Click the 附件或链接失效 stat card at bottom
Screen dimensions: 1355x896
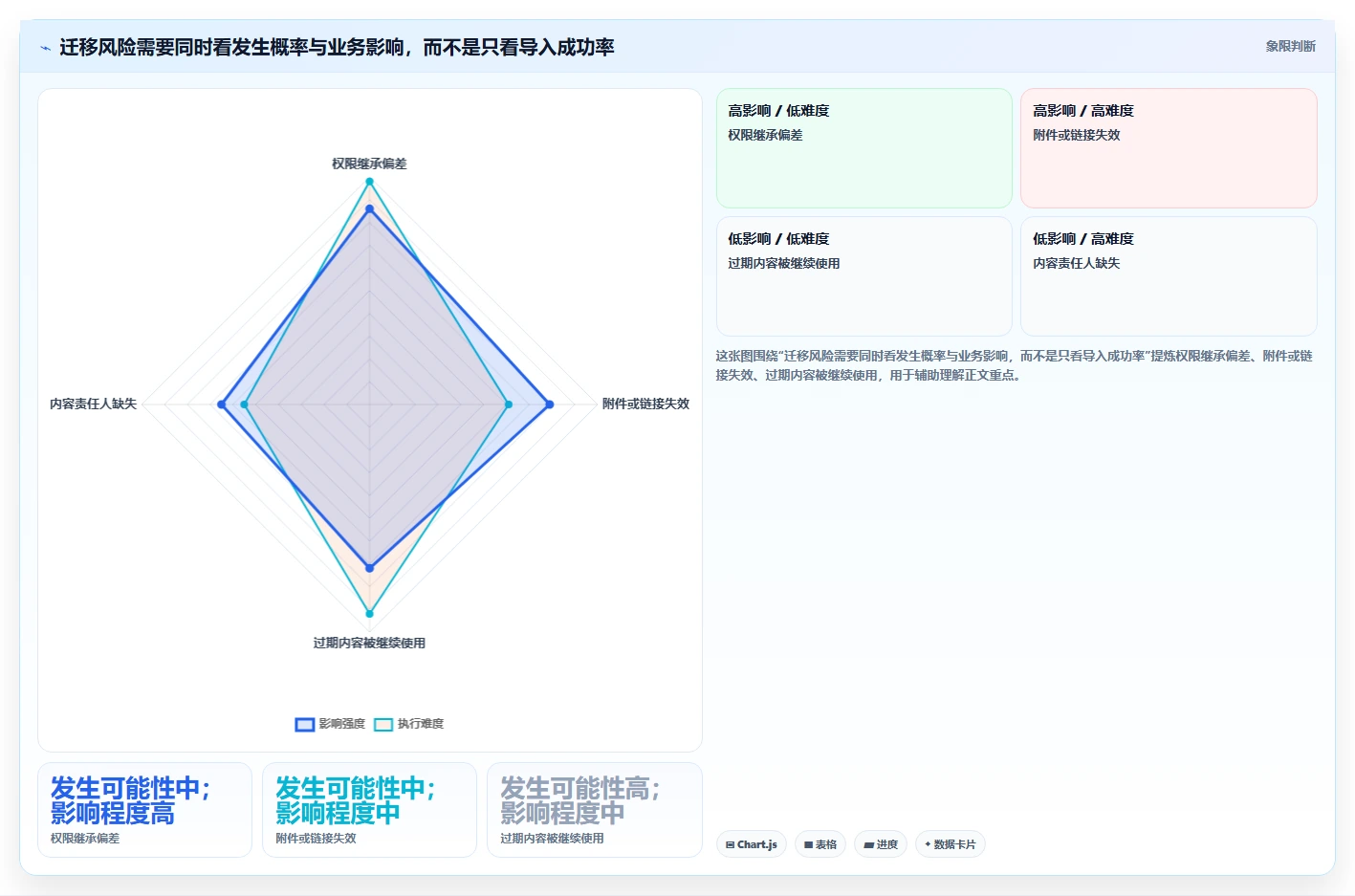click(369, 810)
